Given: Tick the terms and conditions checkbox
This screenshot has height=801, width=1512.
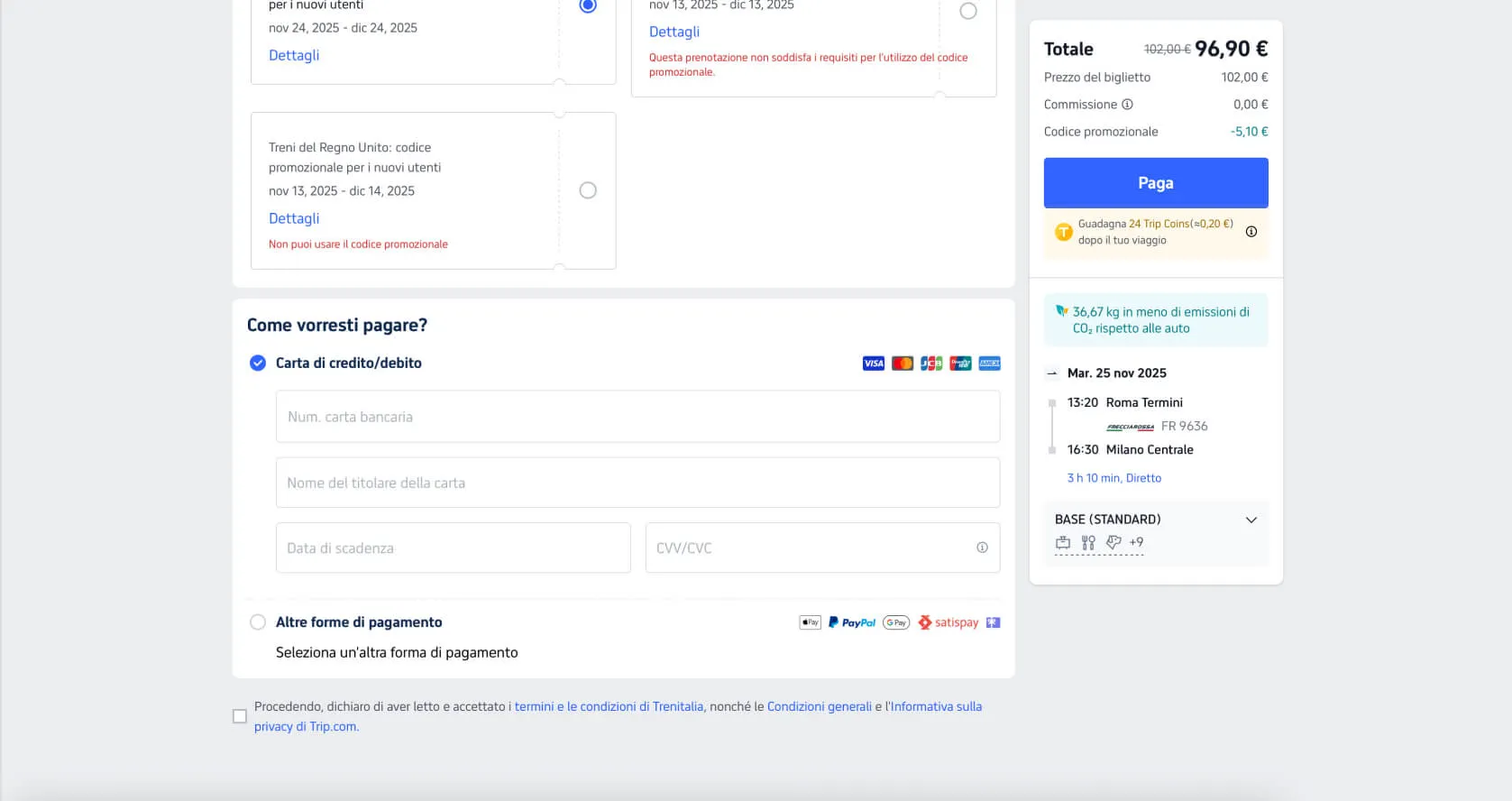Looking at the screenshot, I should tap(240, 716).
